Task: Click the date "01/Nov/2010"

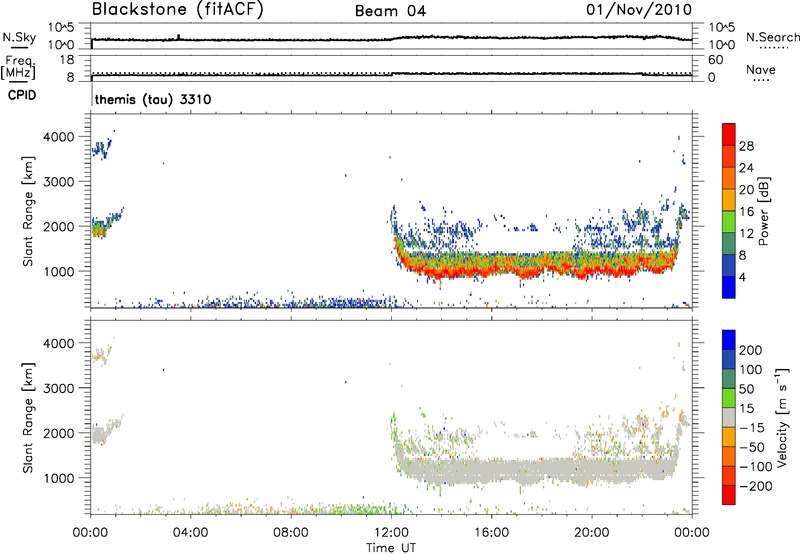Action: point(639,9)
